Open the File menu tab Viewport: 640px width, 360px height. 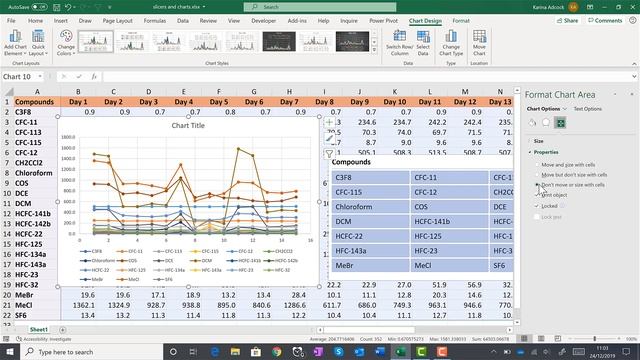point(11,21)
